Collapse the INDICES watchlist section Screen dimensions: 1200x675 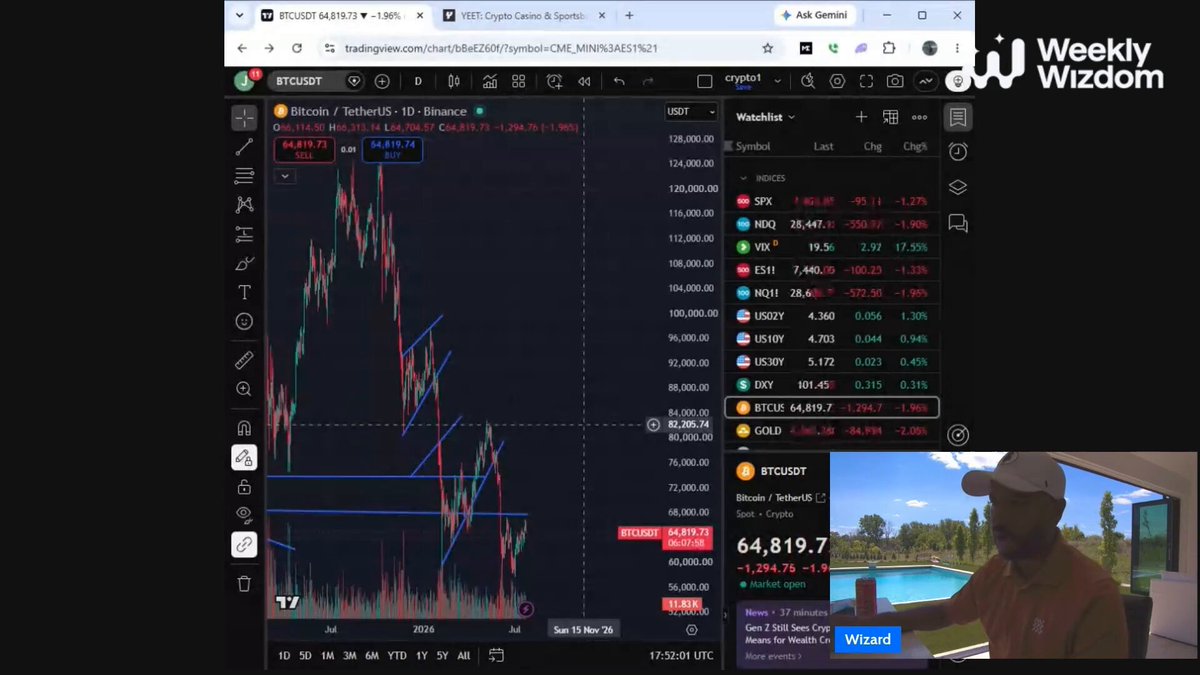tap(743, 178)
